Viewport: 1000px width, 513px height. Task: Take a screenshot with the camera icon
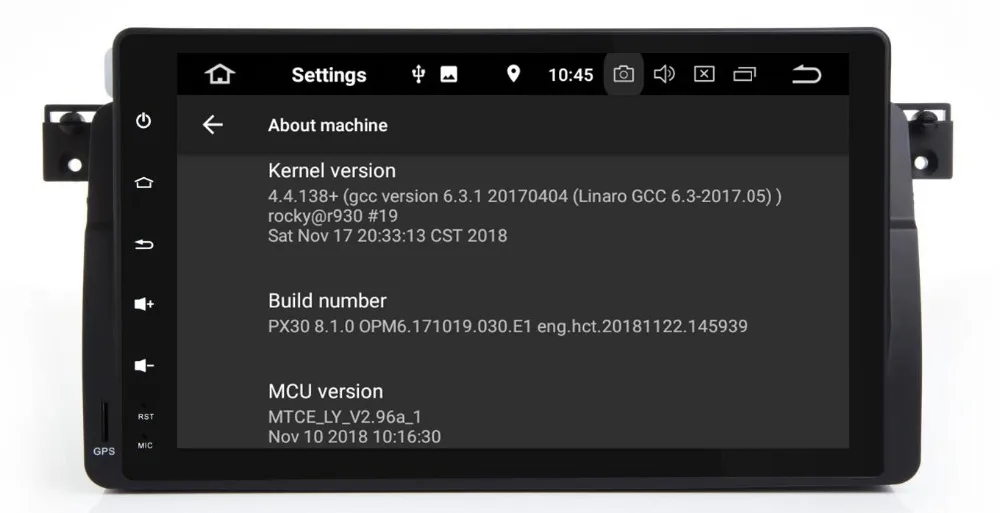click(624, 75)
